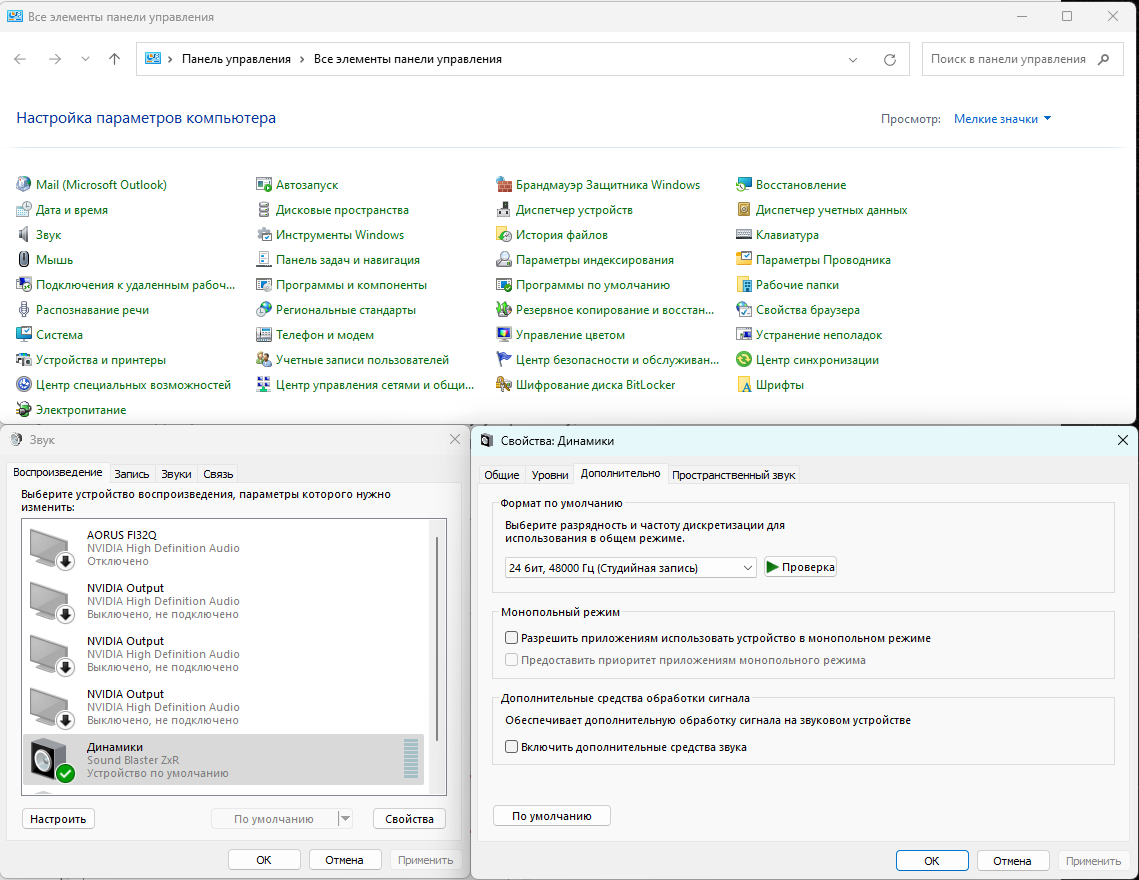This screenshot has width=1139, height=880.
Task: Open the Звук (Sound) control panel icon
Action: [x=25, y=235]
